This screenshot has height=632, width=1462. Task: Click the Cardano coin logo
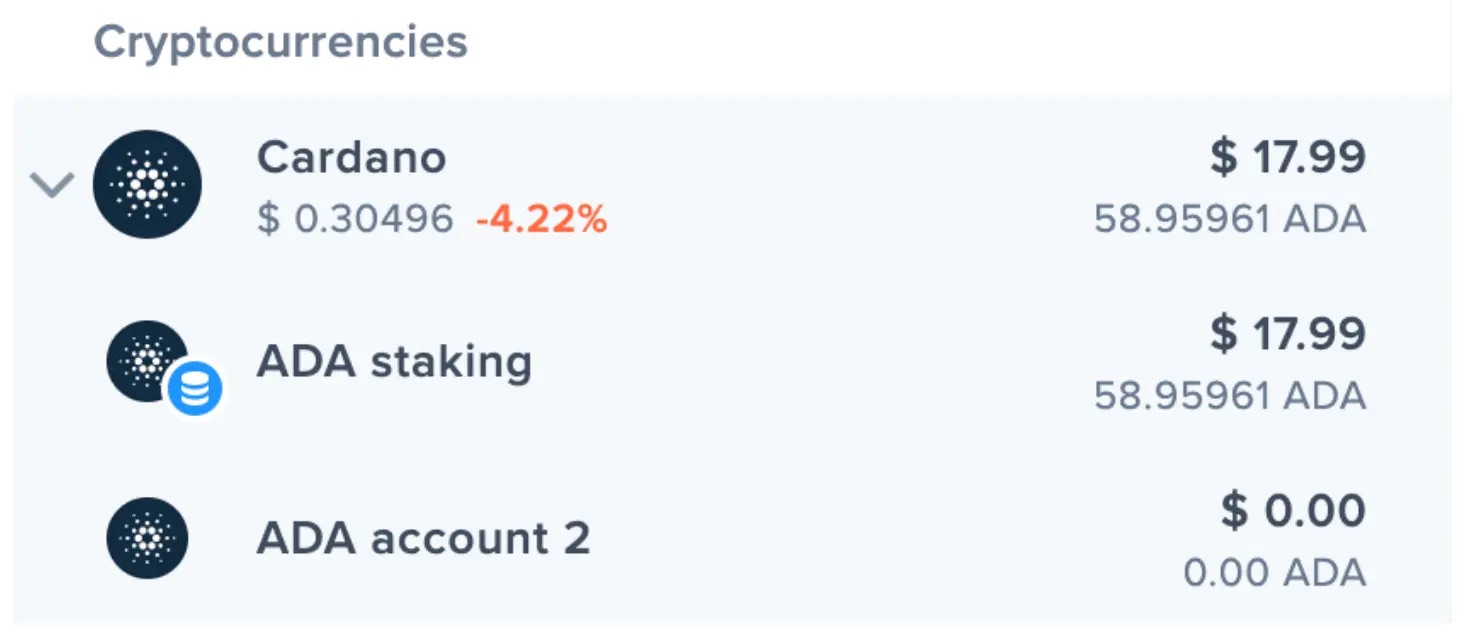pyautogui.click(x=147, y=184)
